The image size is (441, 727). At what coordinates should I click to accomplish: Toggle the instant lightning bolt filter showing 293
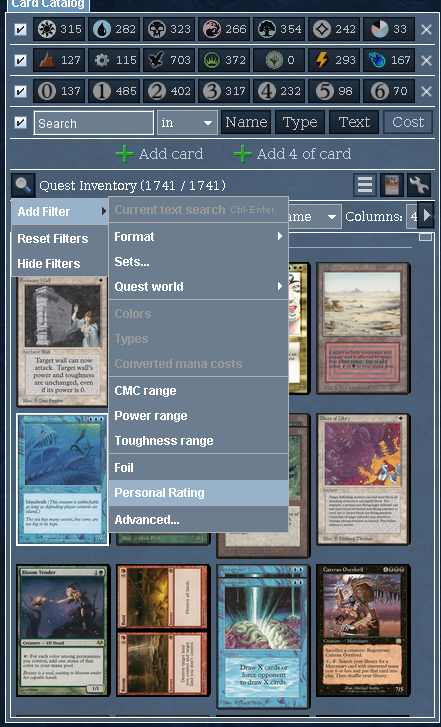click(334, 60)
